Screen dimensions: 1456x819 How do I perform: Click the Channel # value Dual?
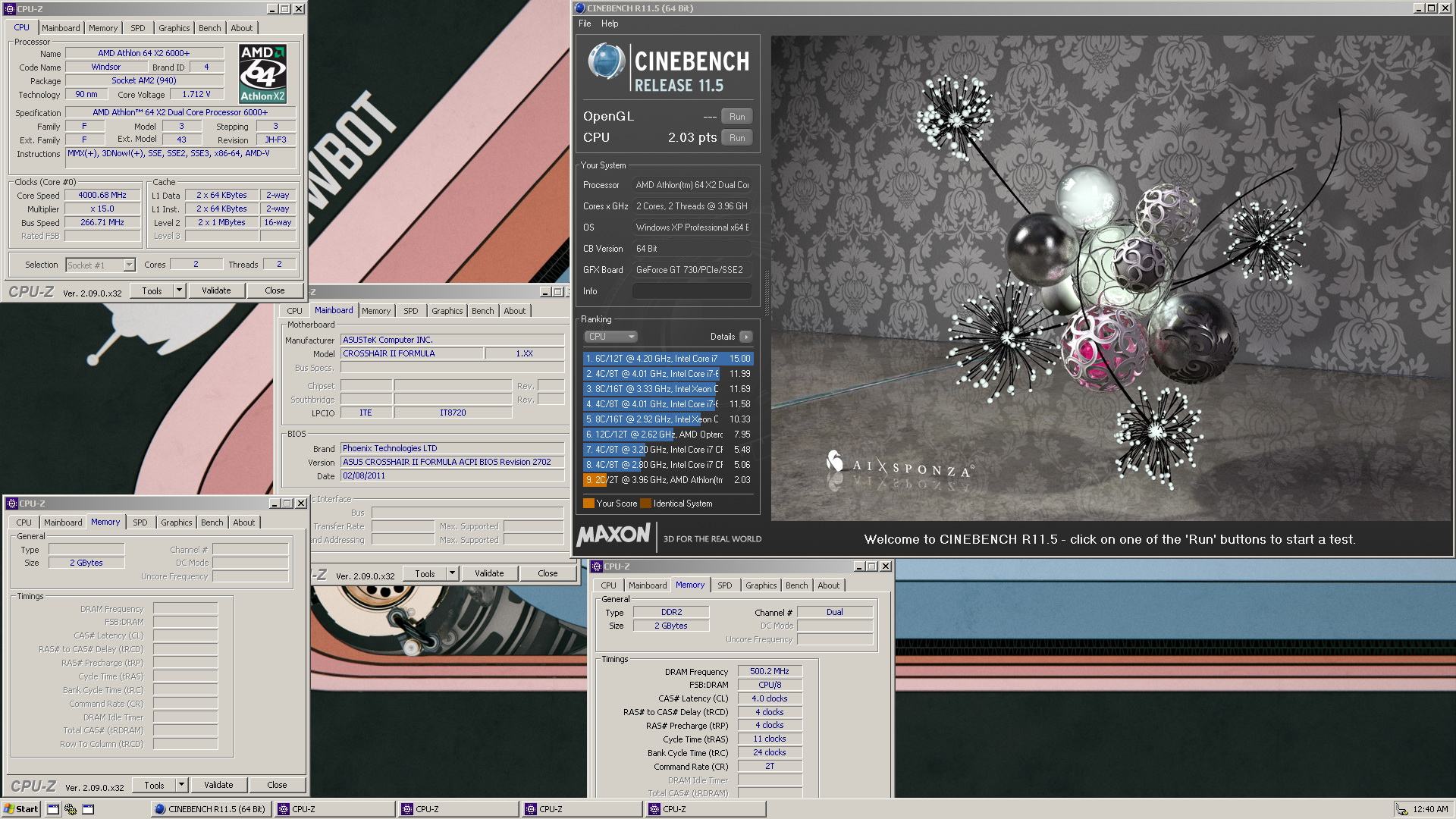click(835, 612)
